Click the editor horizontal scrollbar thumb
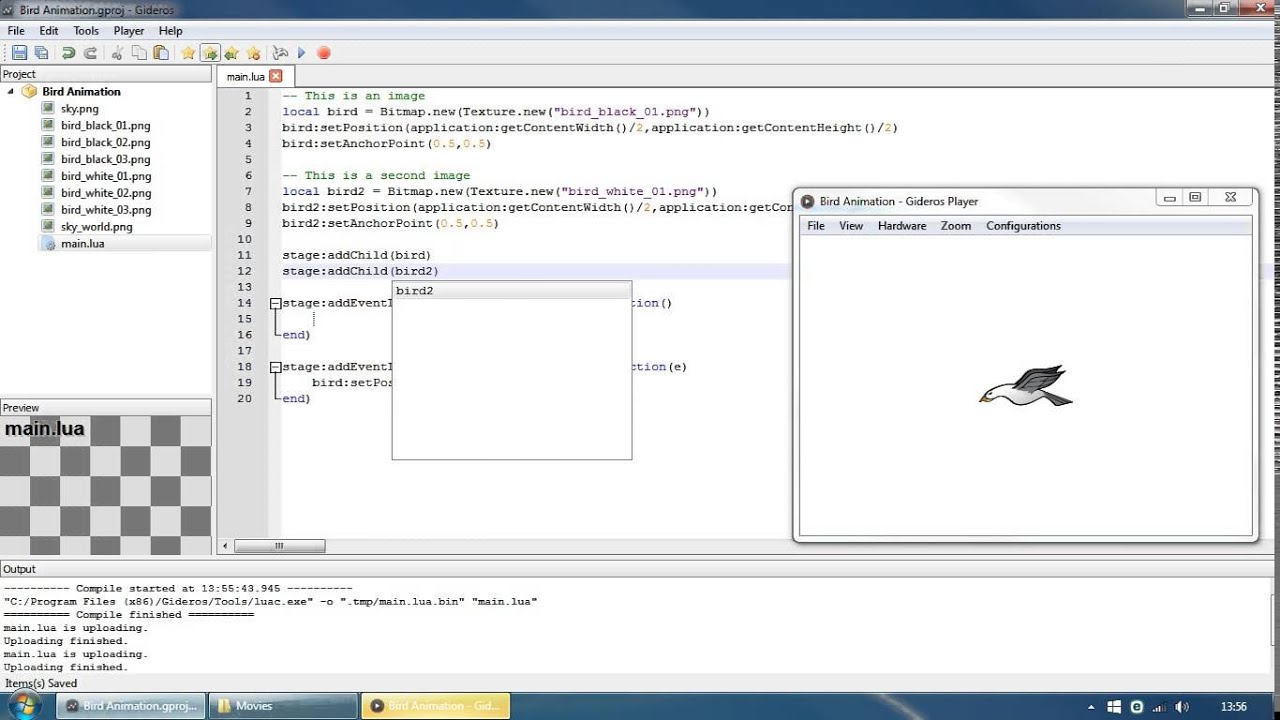Screen dimensions: 1280x720 279,546
